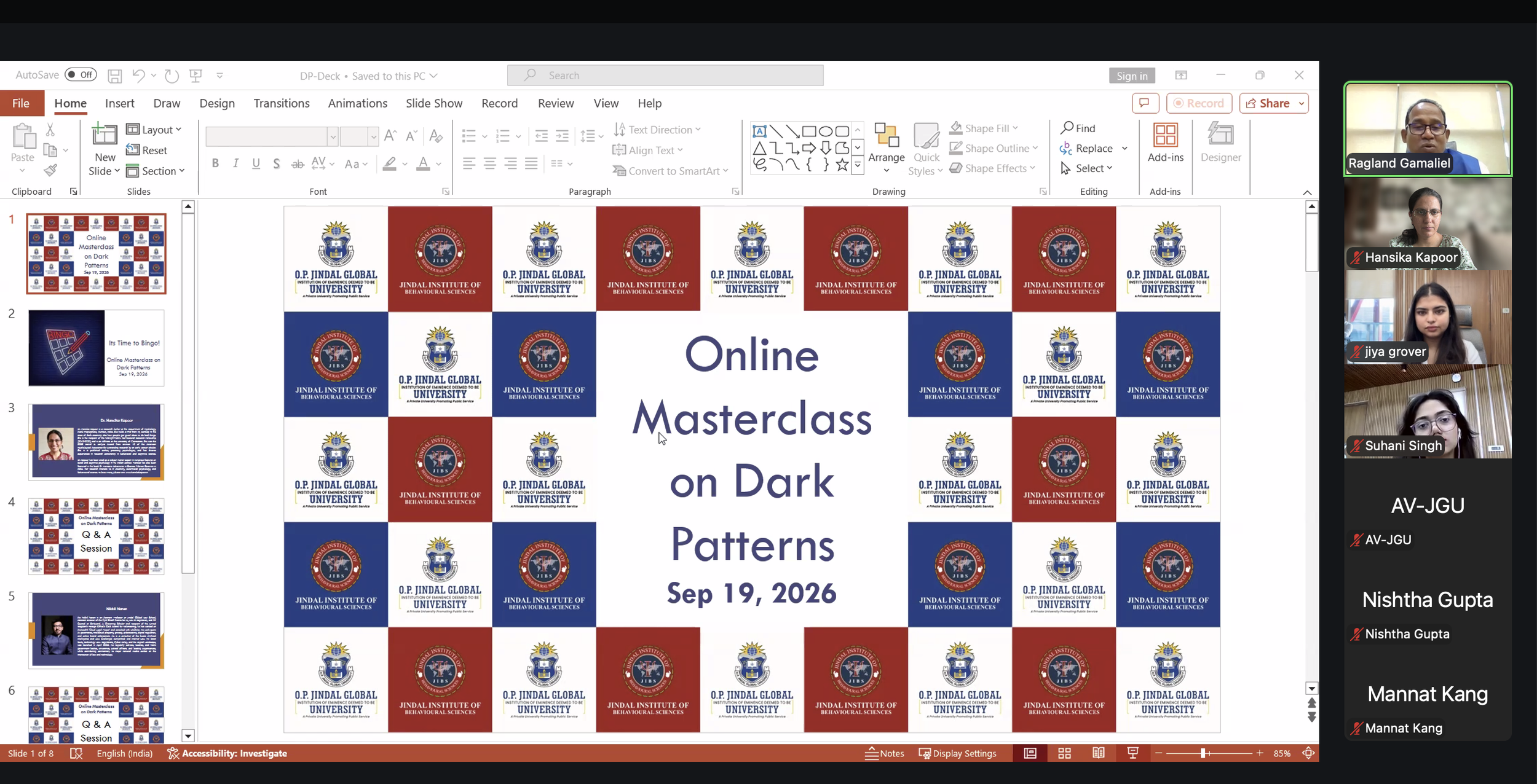Click the Clear All Formatting icon
Viewport: 1537px width, 784px height.
pos(436,136)
